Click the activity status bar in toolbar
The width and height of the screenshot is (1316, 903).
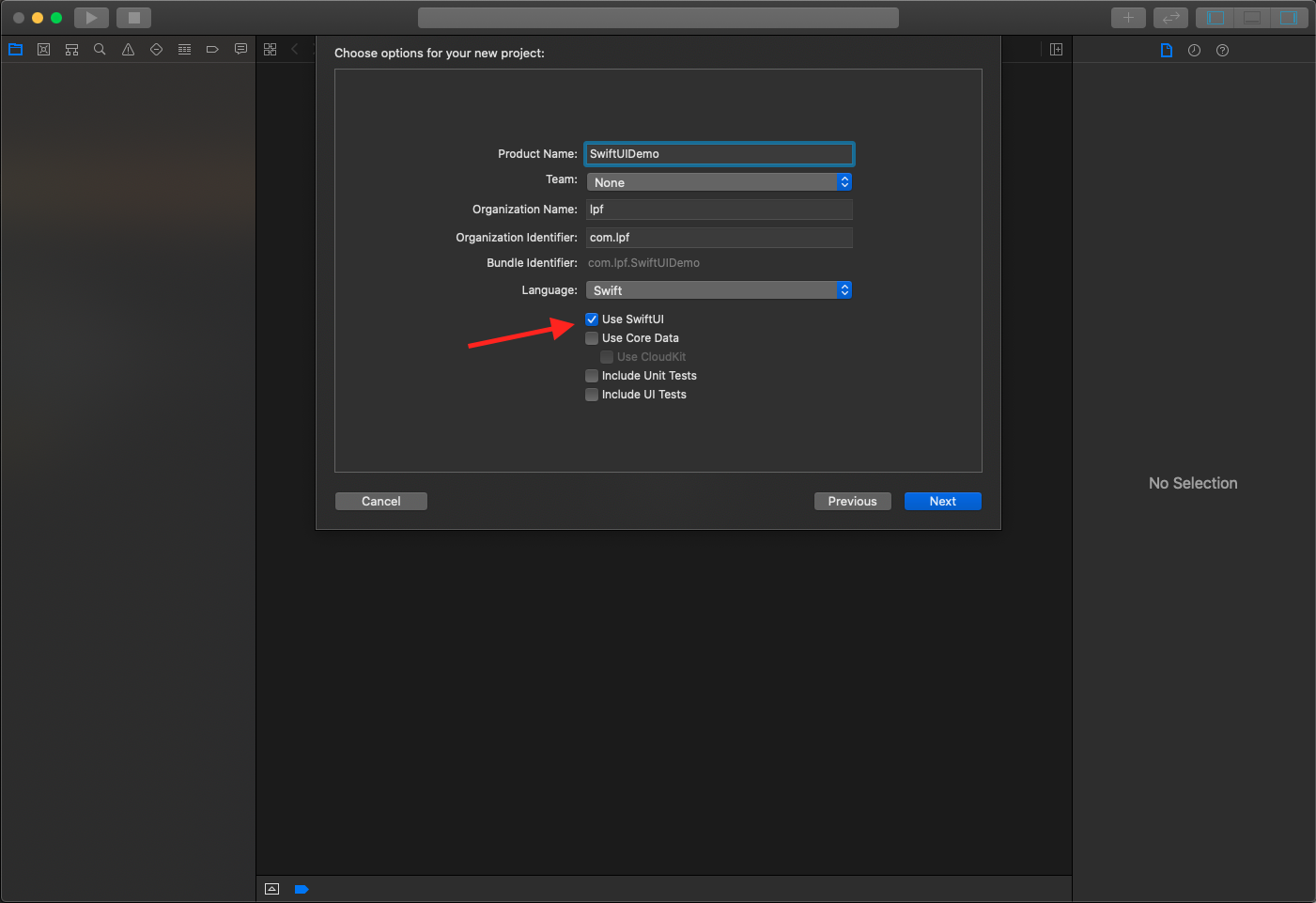tap(658, 18)
